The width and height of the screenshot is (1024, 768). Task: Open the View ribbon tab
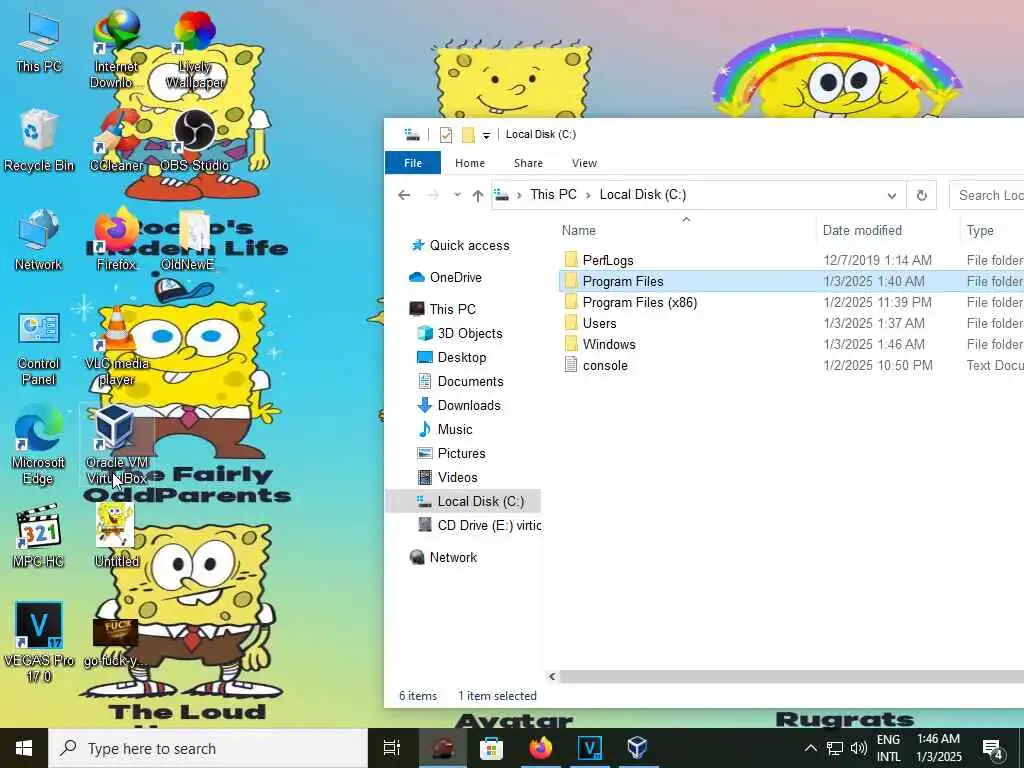click(584, 163)
